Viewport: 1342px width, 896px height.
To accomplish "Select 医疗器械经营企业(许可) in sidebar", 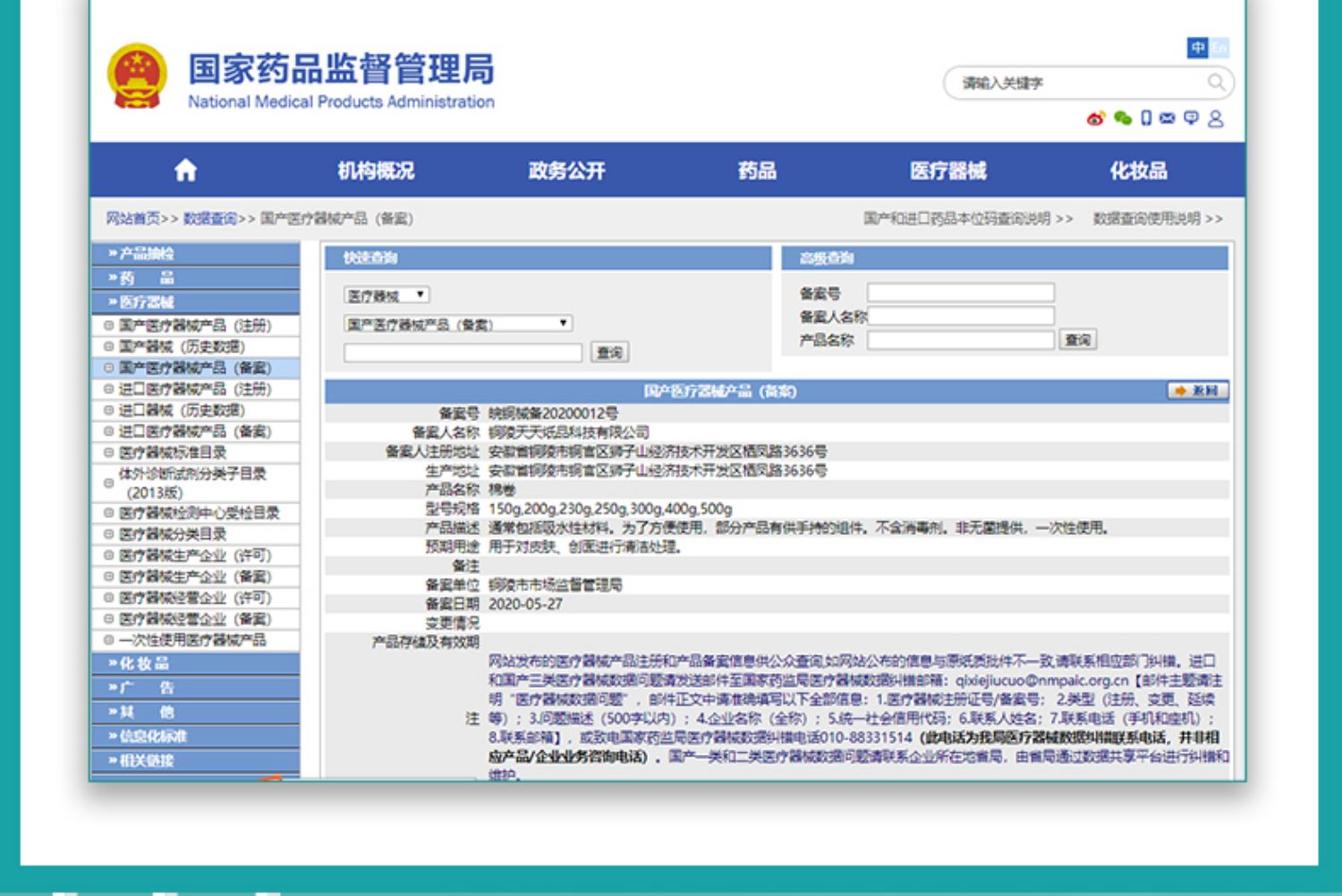I will click(195, 597).
